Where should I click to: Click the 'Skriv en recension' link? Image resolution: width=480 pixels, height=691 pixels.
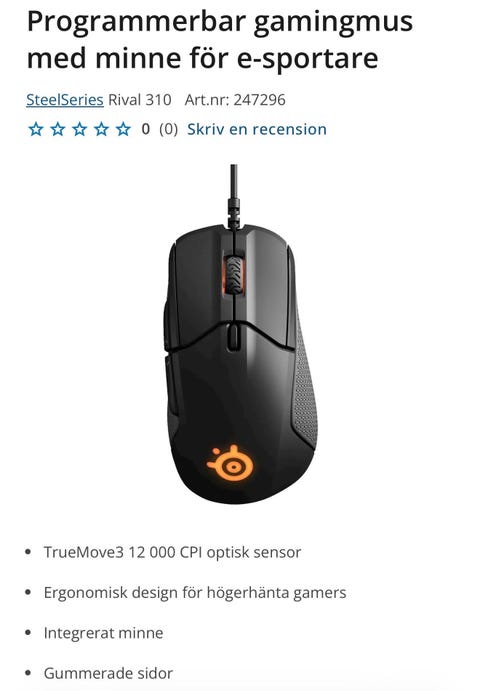click(257, 129)
